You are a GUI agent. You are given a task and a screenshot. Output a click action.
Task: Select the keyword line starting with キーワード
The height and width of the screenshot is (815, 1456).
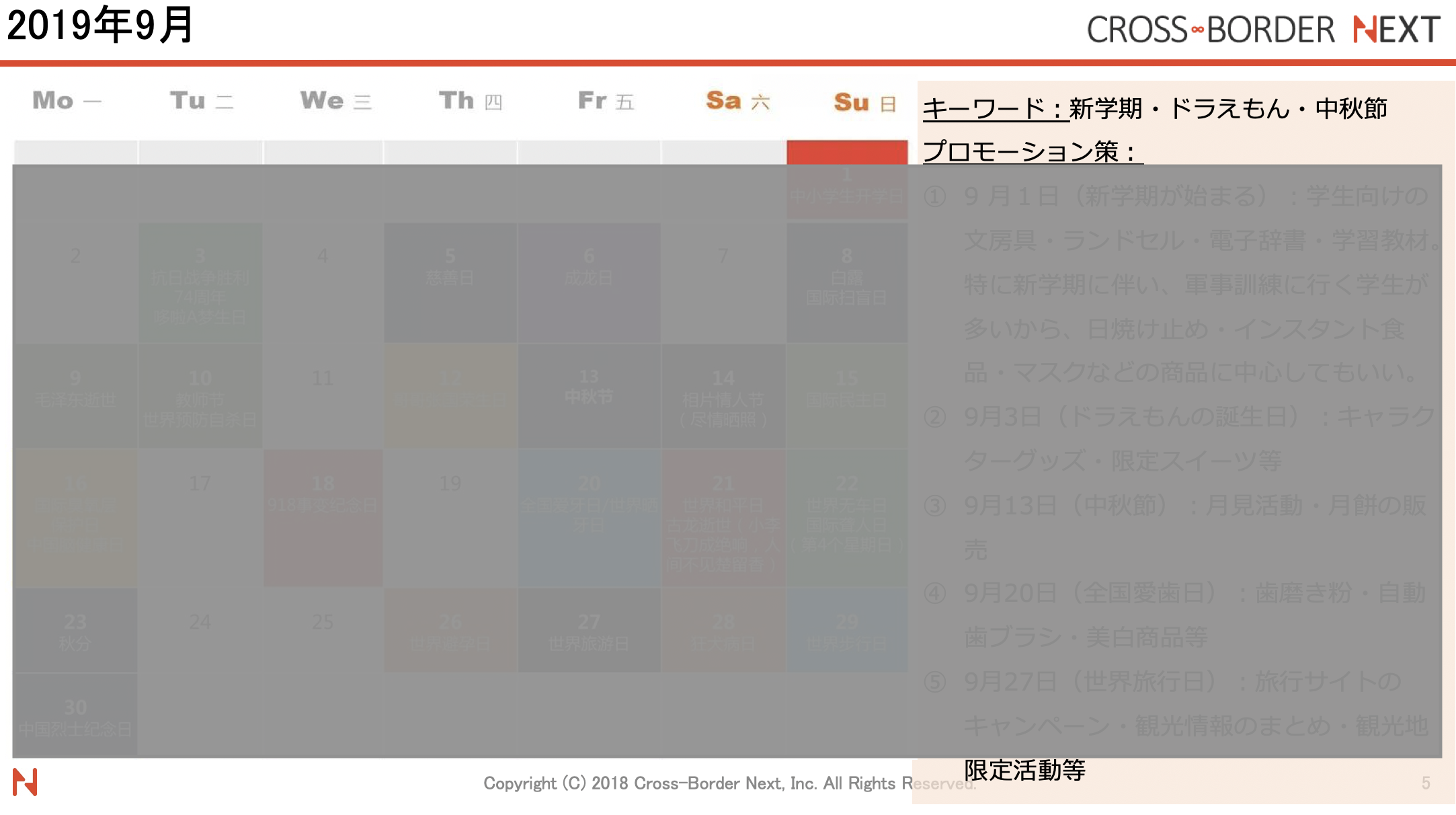coord(1155,108)
